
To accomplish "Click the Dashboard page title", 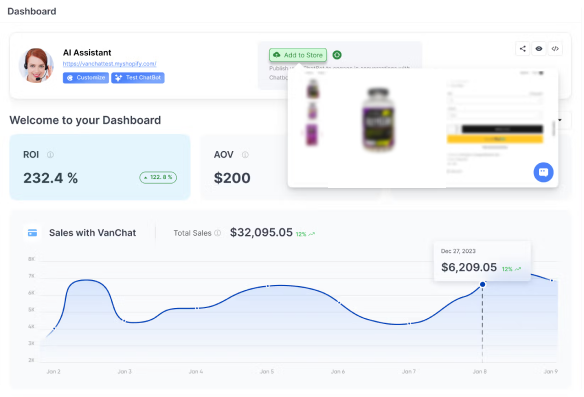I will 32,12.
